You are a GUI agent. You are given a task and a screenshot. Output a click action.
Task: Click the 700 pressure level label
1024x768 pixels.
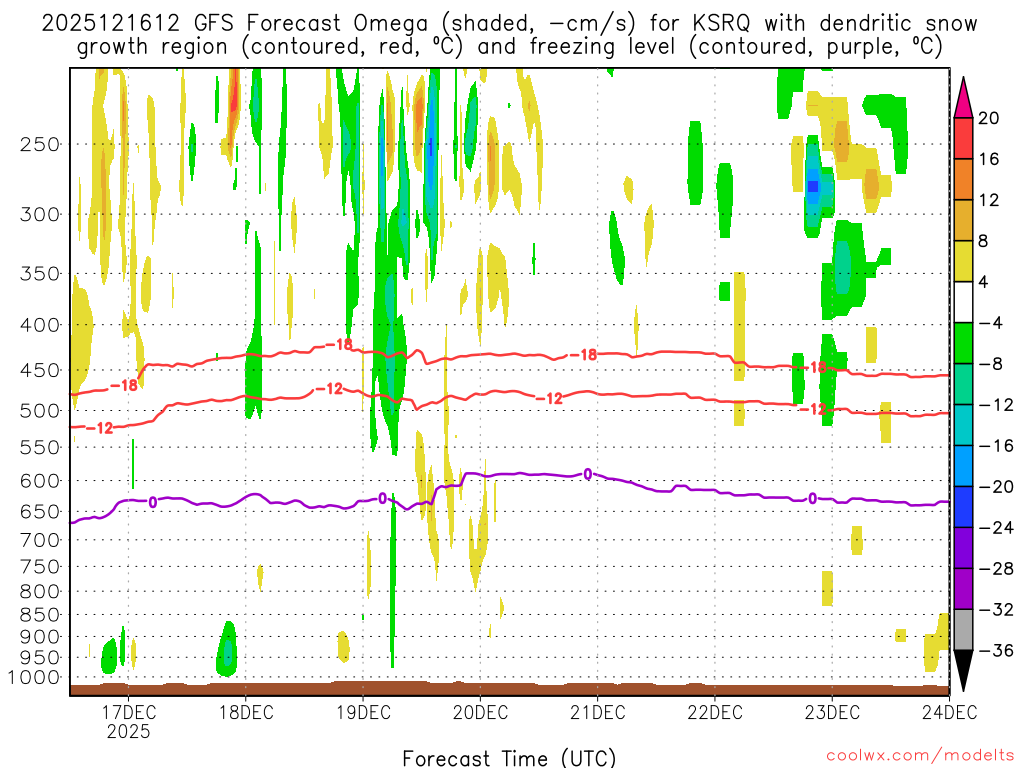[x=40, y=540]
